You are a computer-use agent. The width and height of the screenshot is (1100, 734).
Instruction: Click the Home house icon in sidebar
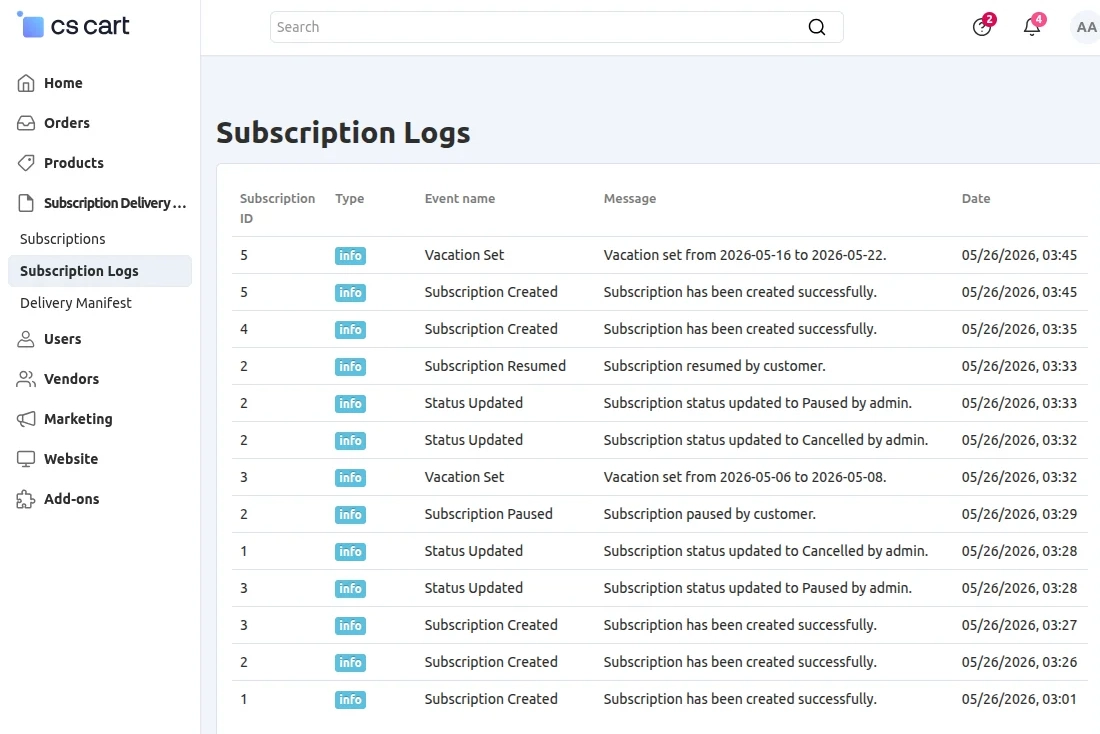(x=26, y=83)
